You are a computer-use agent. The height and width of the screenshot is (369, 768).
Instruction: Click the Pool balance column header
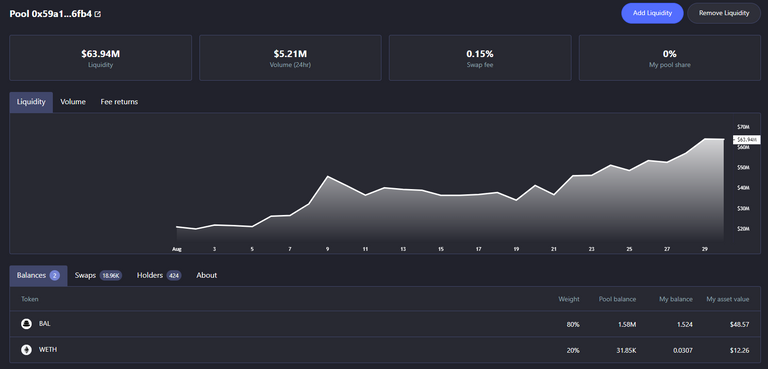tap(617, 299)
